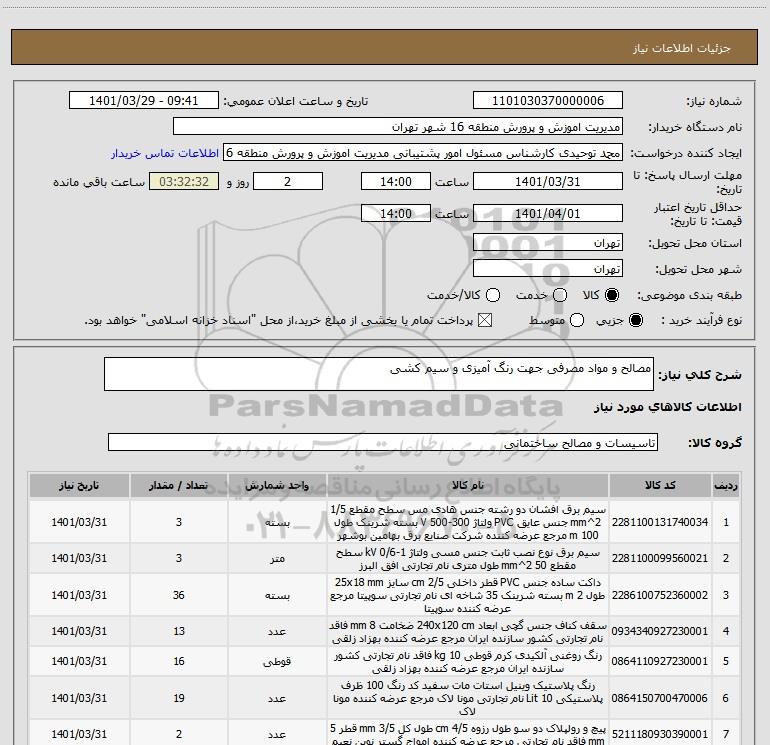Click the remaining time 03:32:32 field
This screenshot has height=745, width=770.
(x=184, y=182)
